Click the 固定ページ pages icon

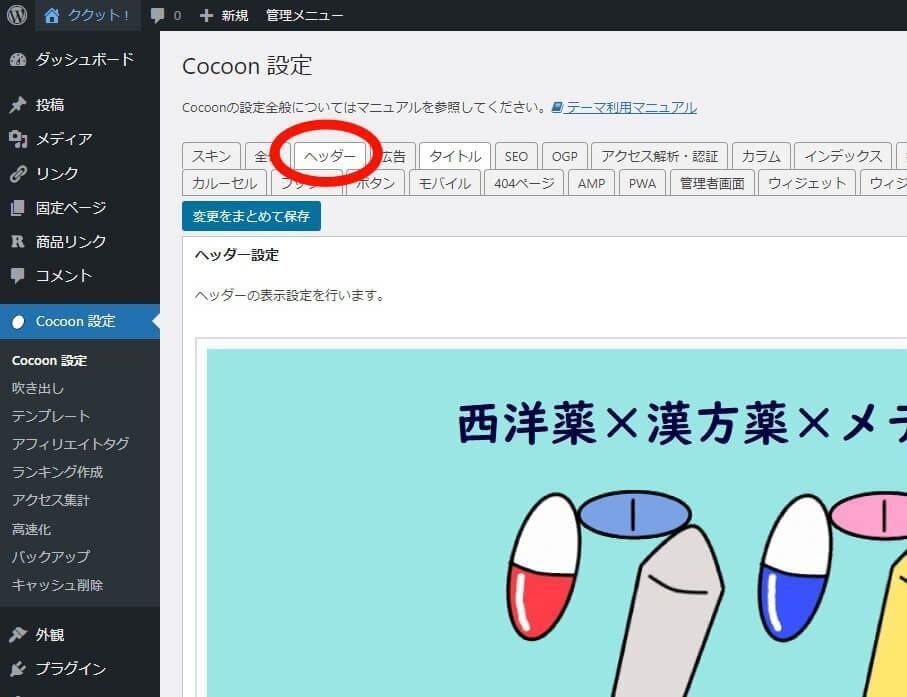(x=18, y=208)
